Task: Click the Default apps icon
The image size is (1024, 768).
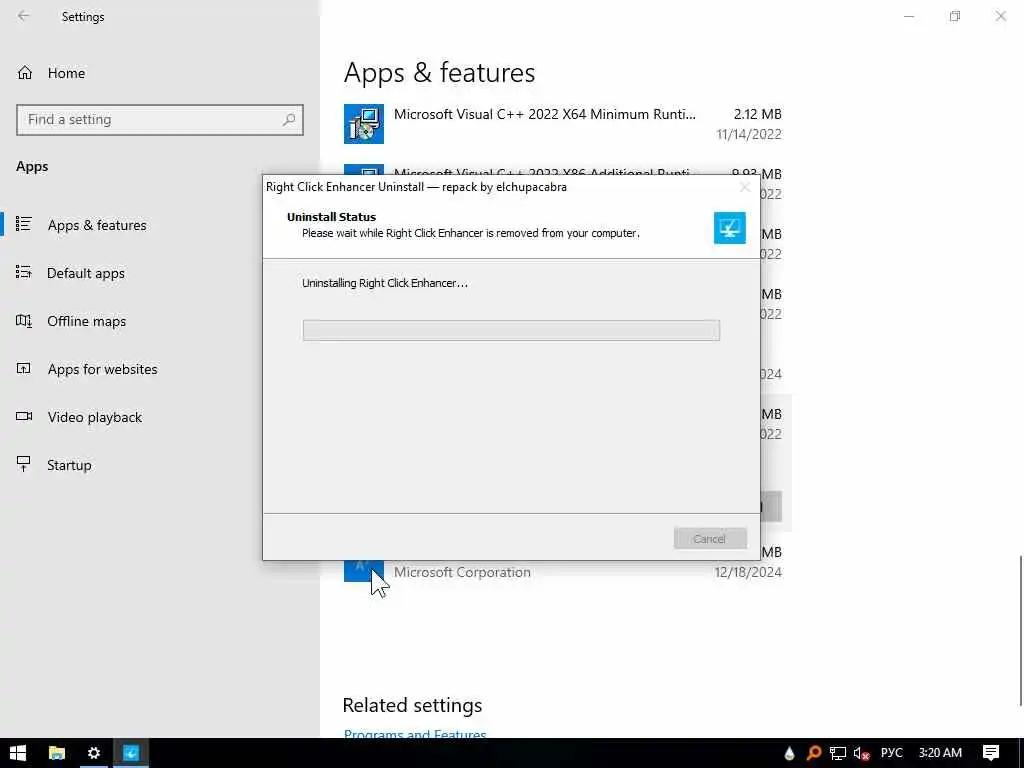Action: [x=24, y=272]
